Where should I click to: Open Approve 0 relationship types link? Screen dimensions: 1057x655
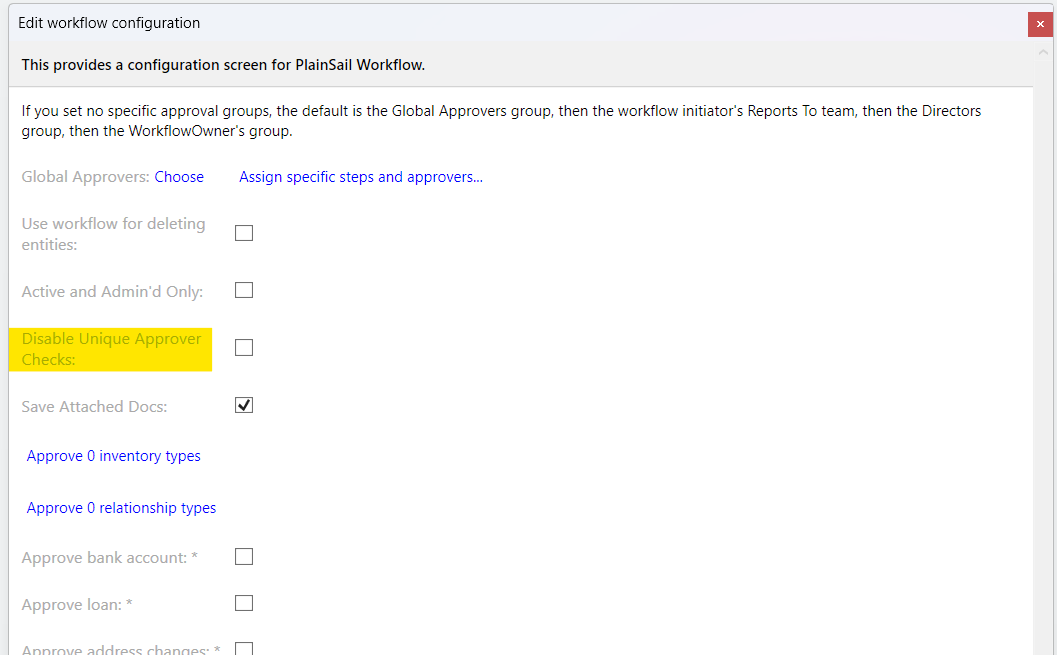pyautogui.click(x=121, y=508)
